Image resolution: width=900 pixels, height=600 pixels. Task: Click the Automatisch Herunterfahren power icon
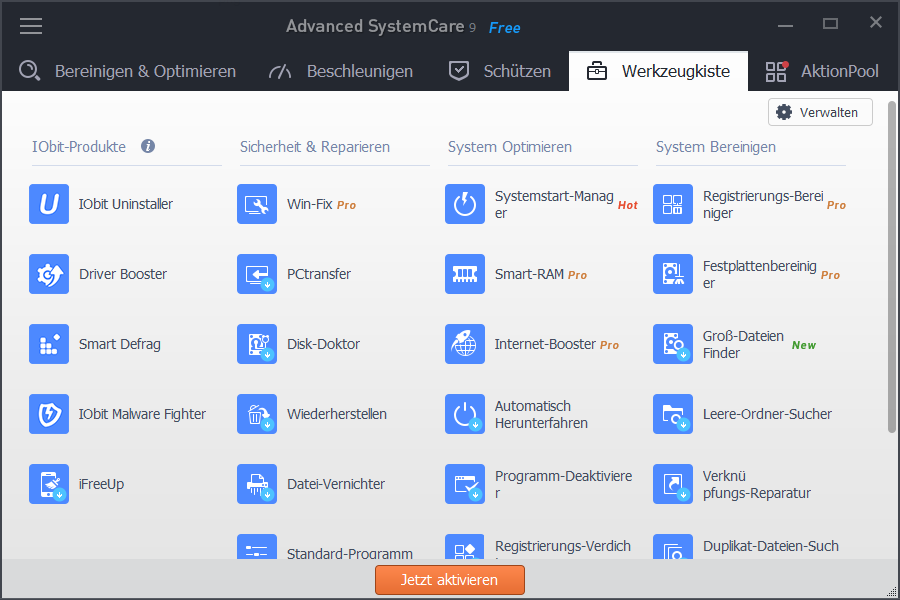click(465, 414)
